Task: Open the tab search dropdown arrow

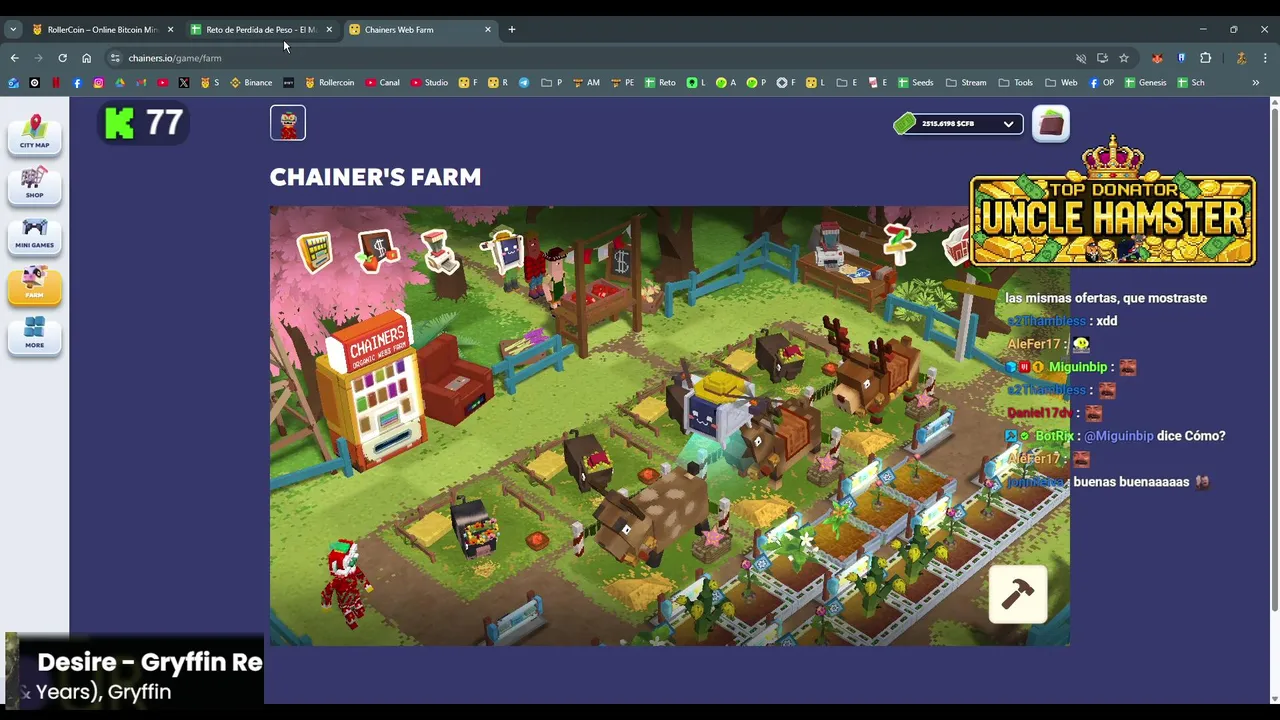Action: (x=13, y=30)
